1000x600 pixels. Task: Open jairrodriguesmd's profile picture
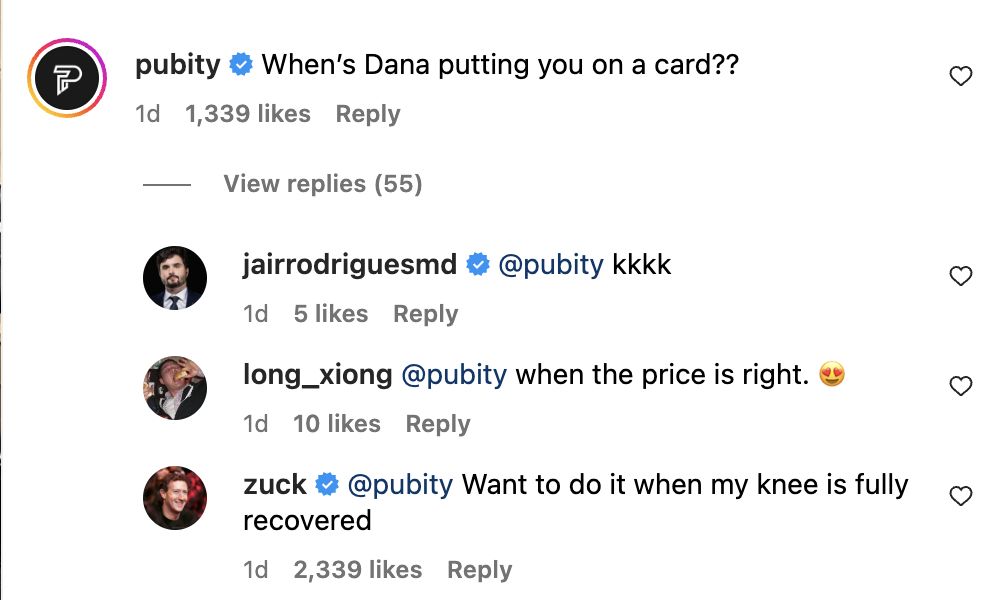click(x=175, y=277)
